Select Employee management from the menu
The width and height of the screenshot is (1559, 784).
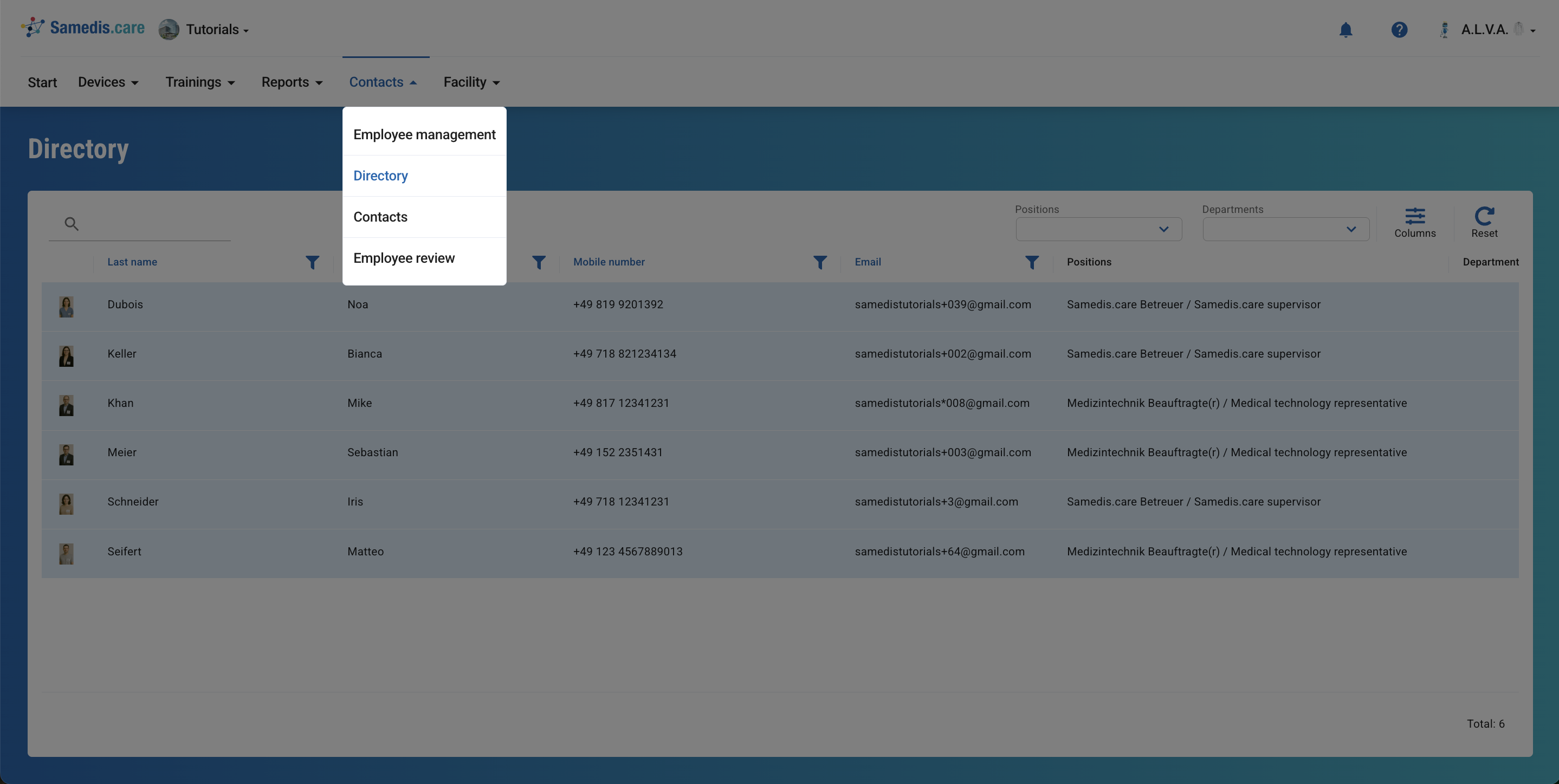coord(424,134)
